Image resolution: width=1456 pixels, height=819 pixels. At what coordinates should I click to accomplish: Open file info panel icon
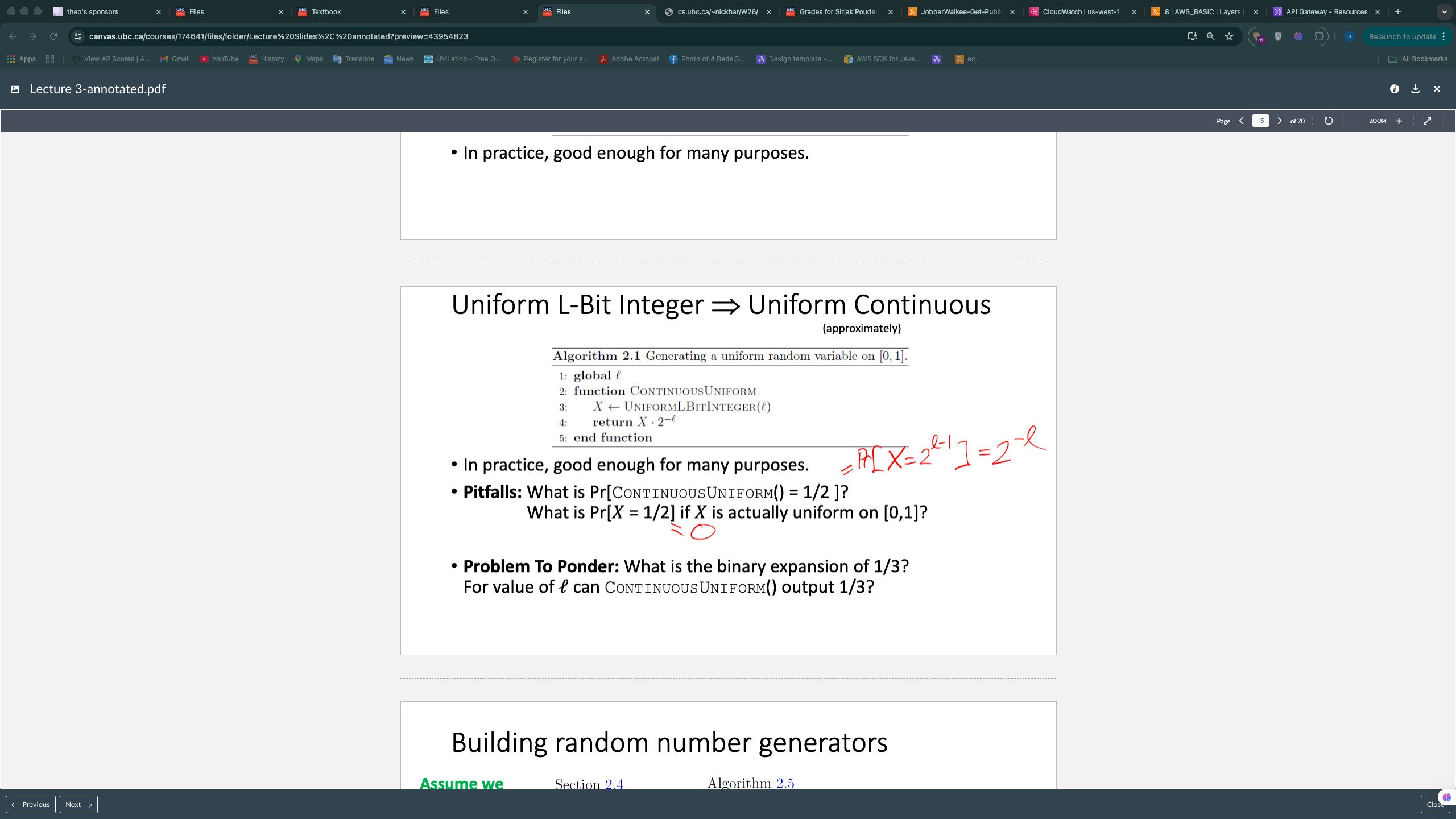(x=1394, y=89)
